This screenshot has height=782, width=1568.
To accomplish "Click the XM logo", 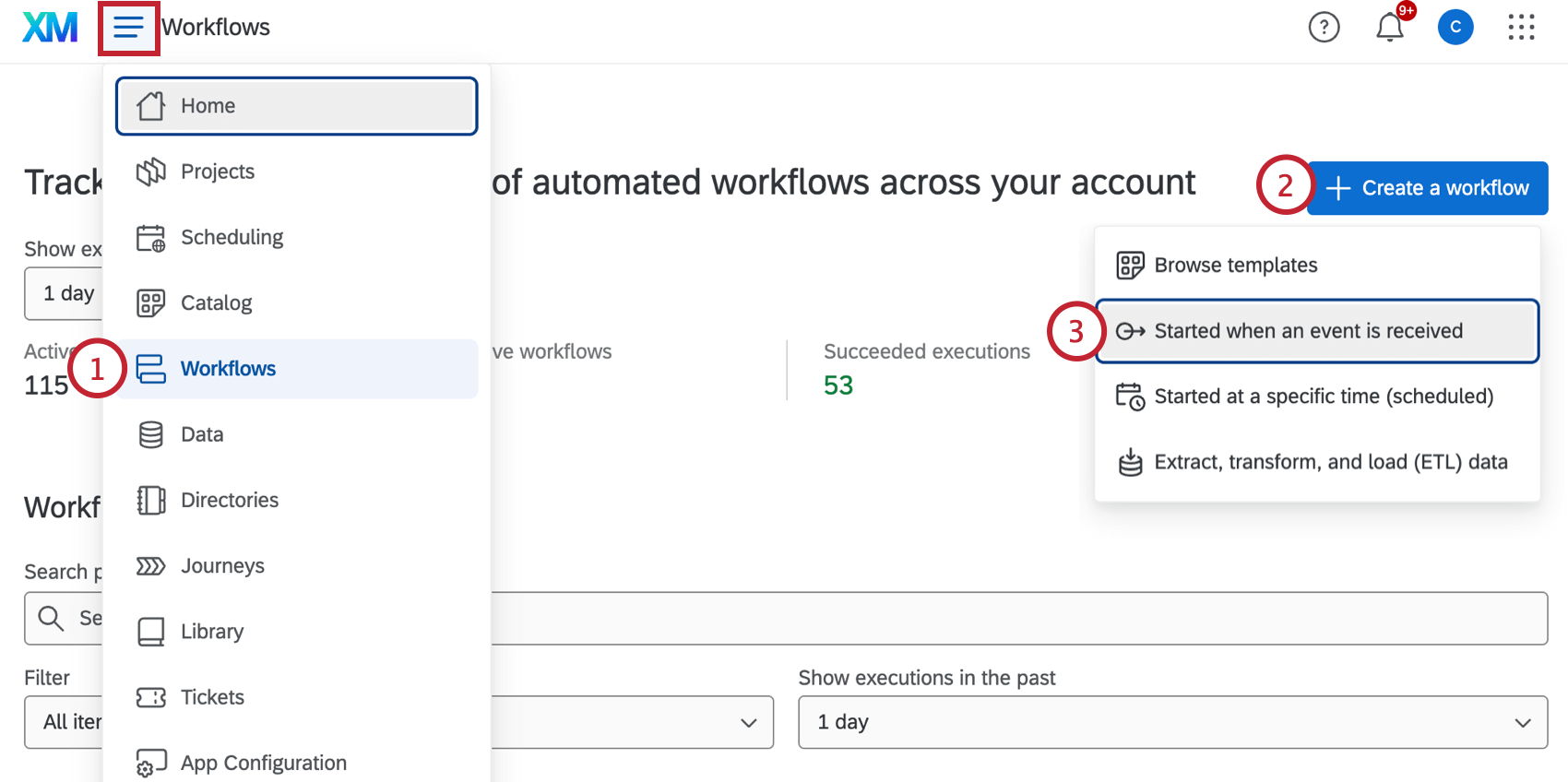I will pos(50,28).
